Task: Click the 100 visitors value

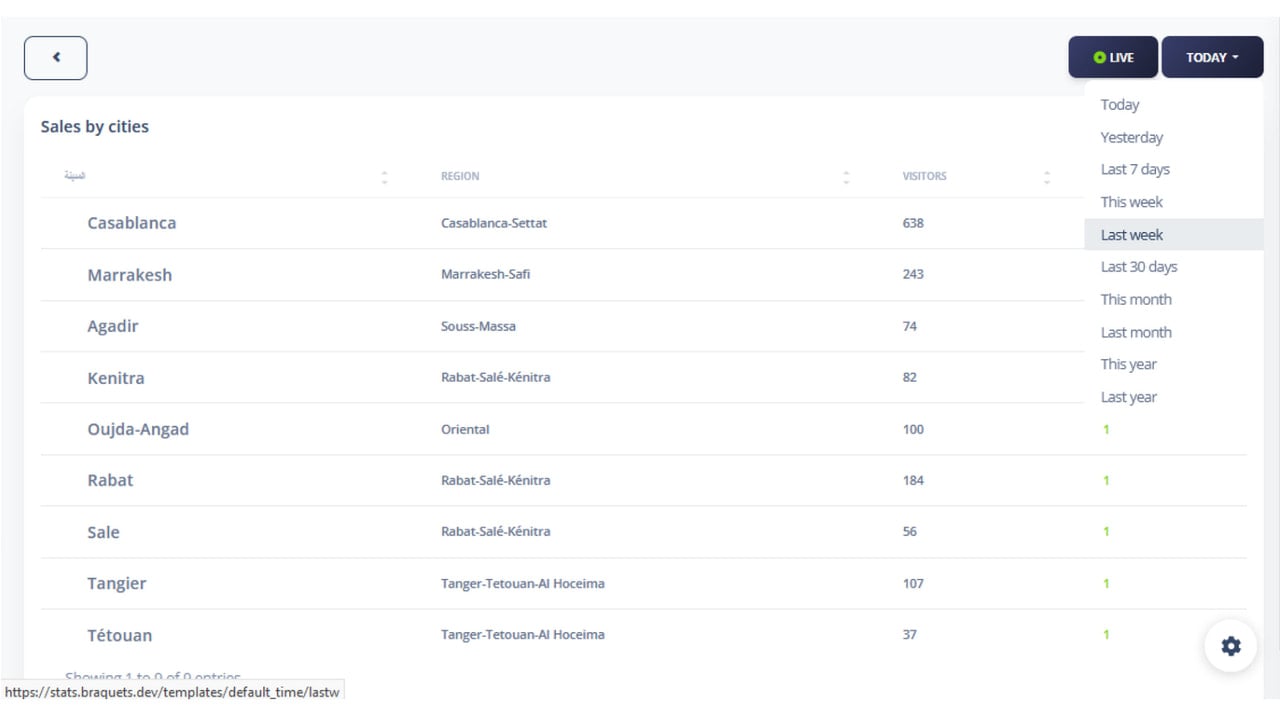Action: click(913, 429)
